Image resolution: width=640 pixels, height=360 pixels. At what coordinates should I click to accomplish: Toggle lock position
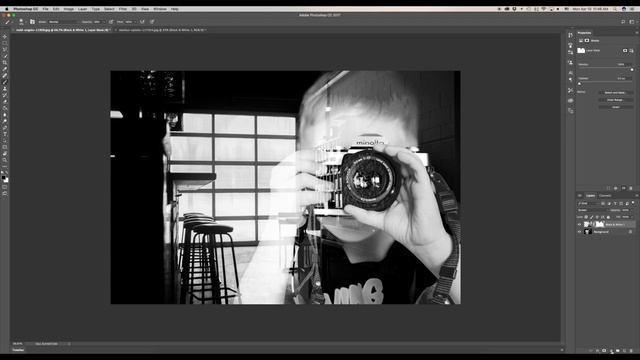click(x=597, y=217)
